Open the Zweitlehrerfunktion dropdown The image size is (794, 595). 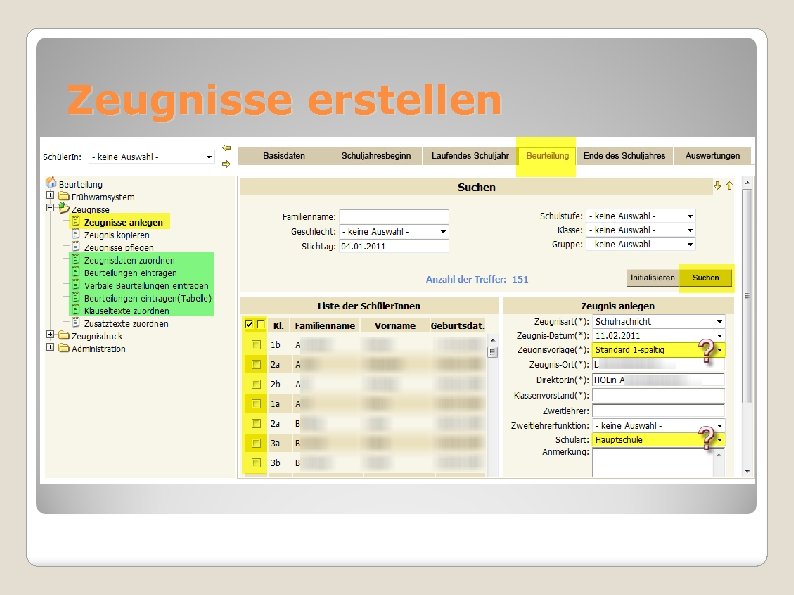click(x=720, y=426)
